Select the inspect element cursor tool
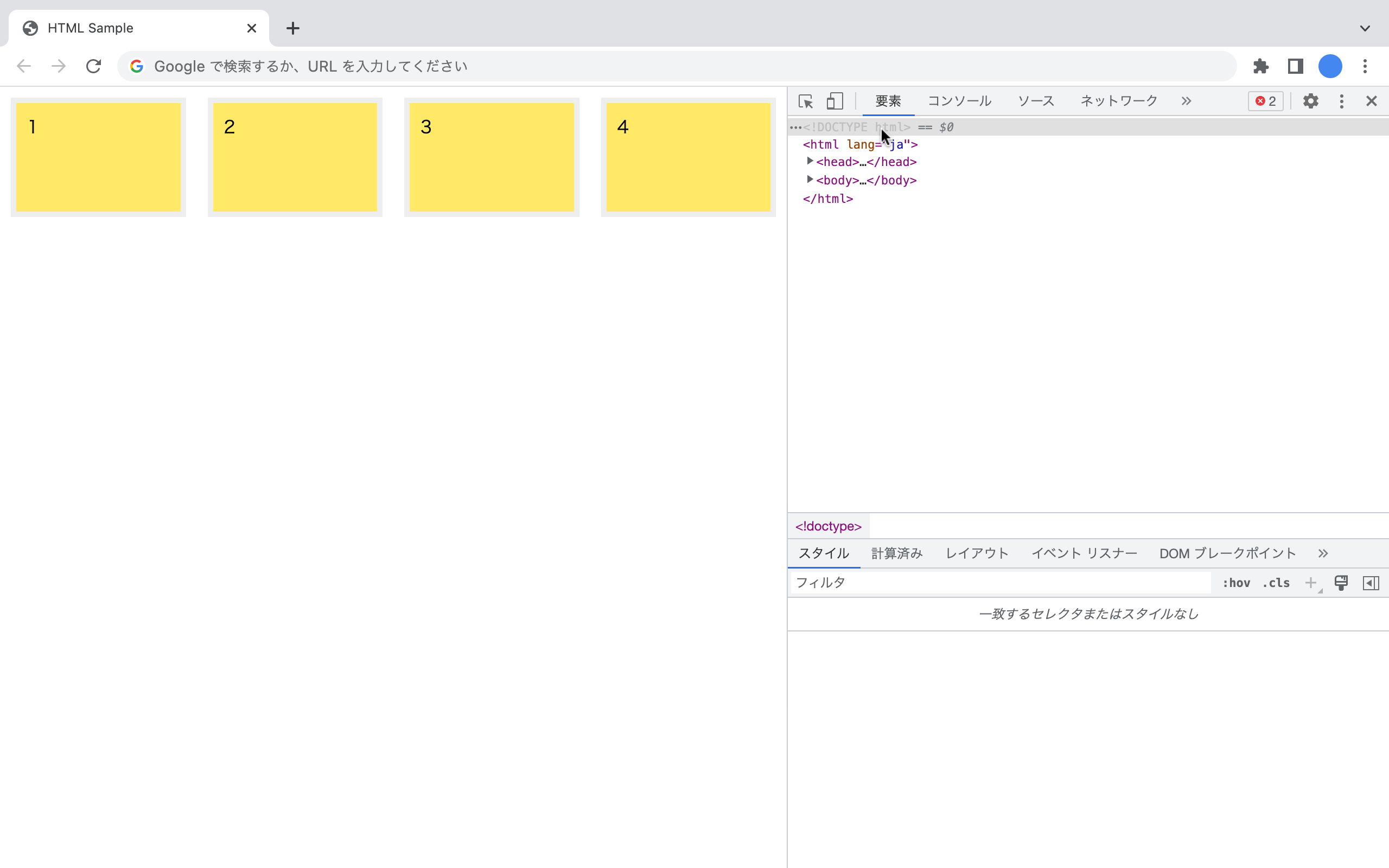Image resolution: width=1389 pixels, height=868 pixels. 805,100
